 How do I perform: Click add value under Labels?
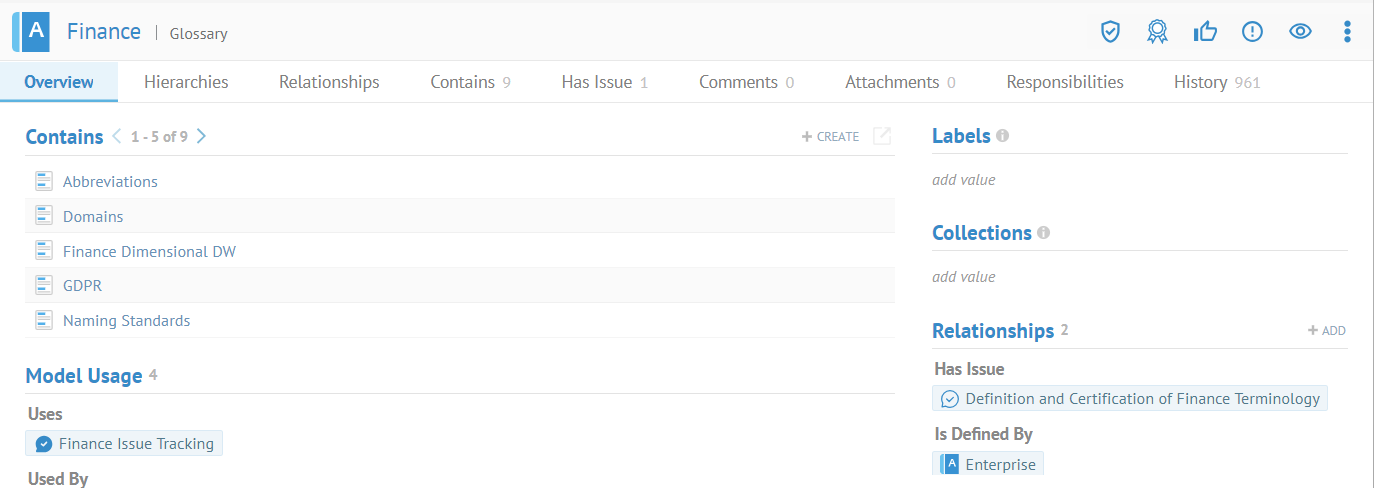(963, 180)
